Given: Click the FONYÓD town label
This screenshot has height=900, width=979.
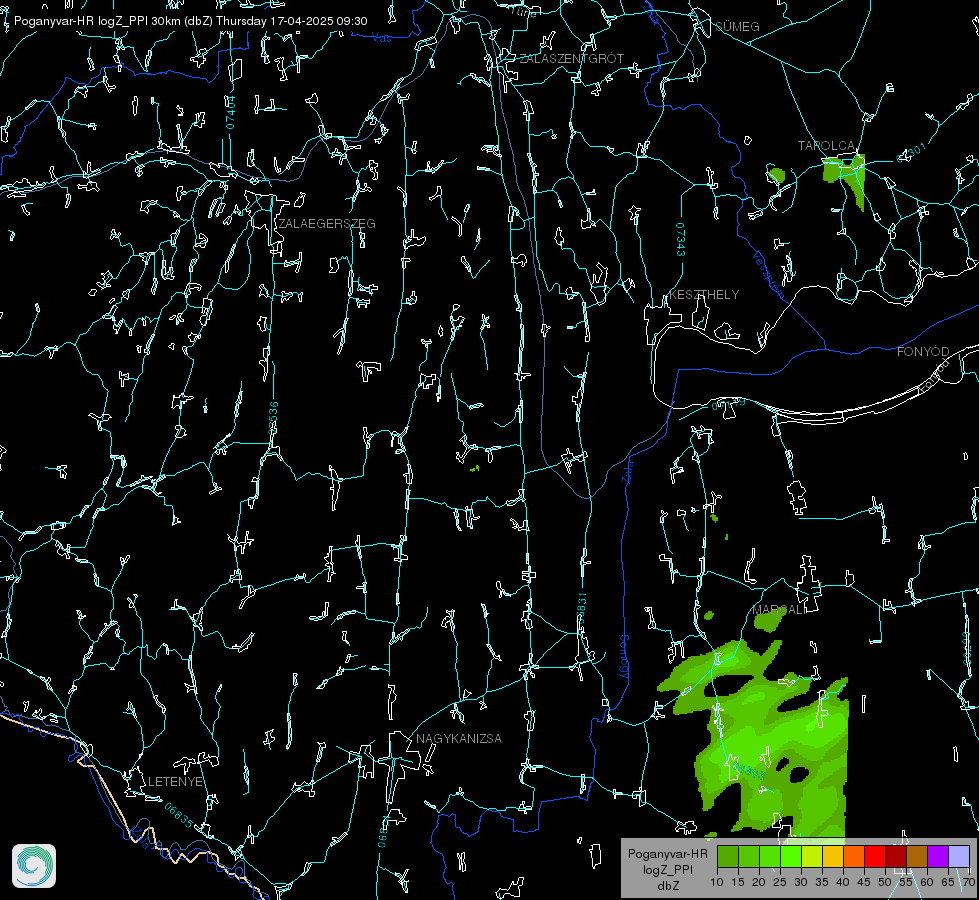Looking at the screenshot, I should [x=923, y=352].
